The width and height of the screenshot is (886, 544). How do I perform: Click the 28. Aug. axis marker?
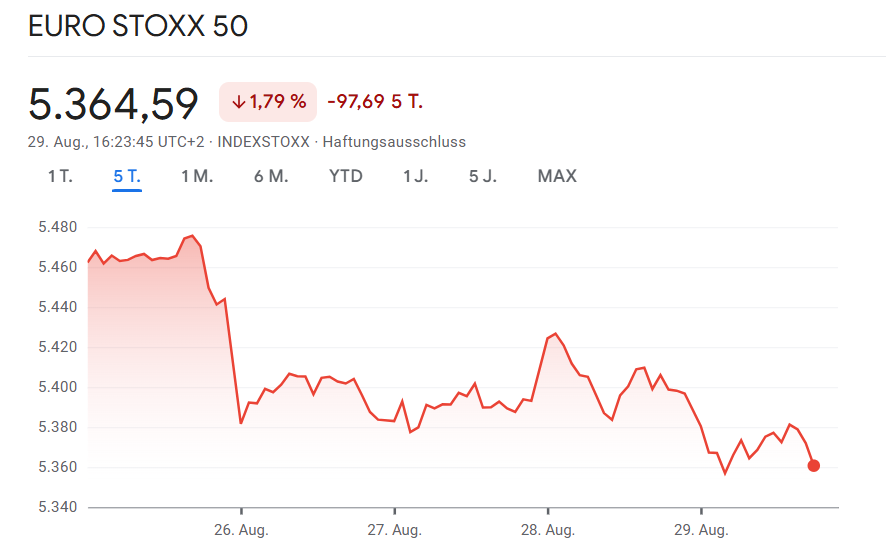coord(548,528)
